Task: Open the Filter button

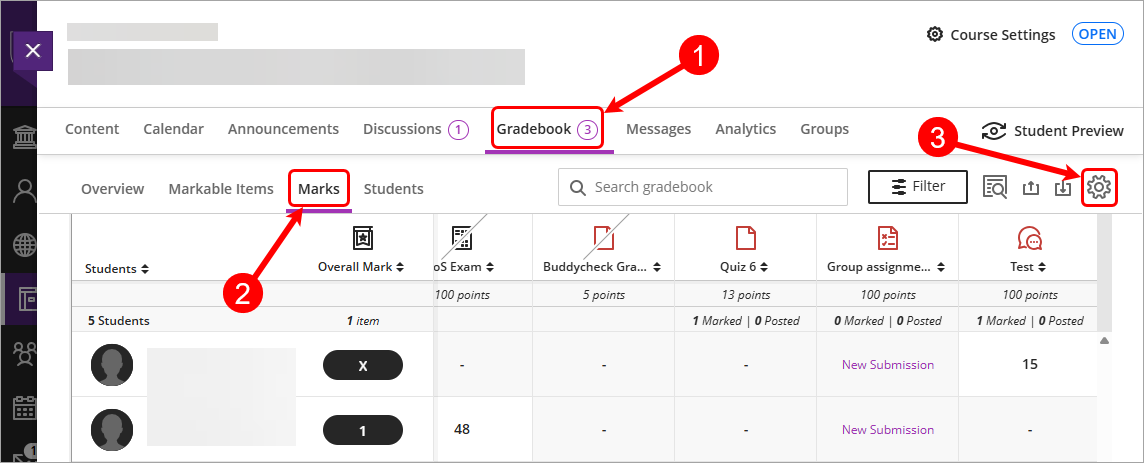Action: point(917,186)
